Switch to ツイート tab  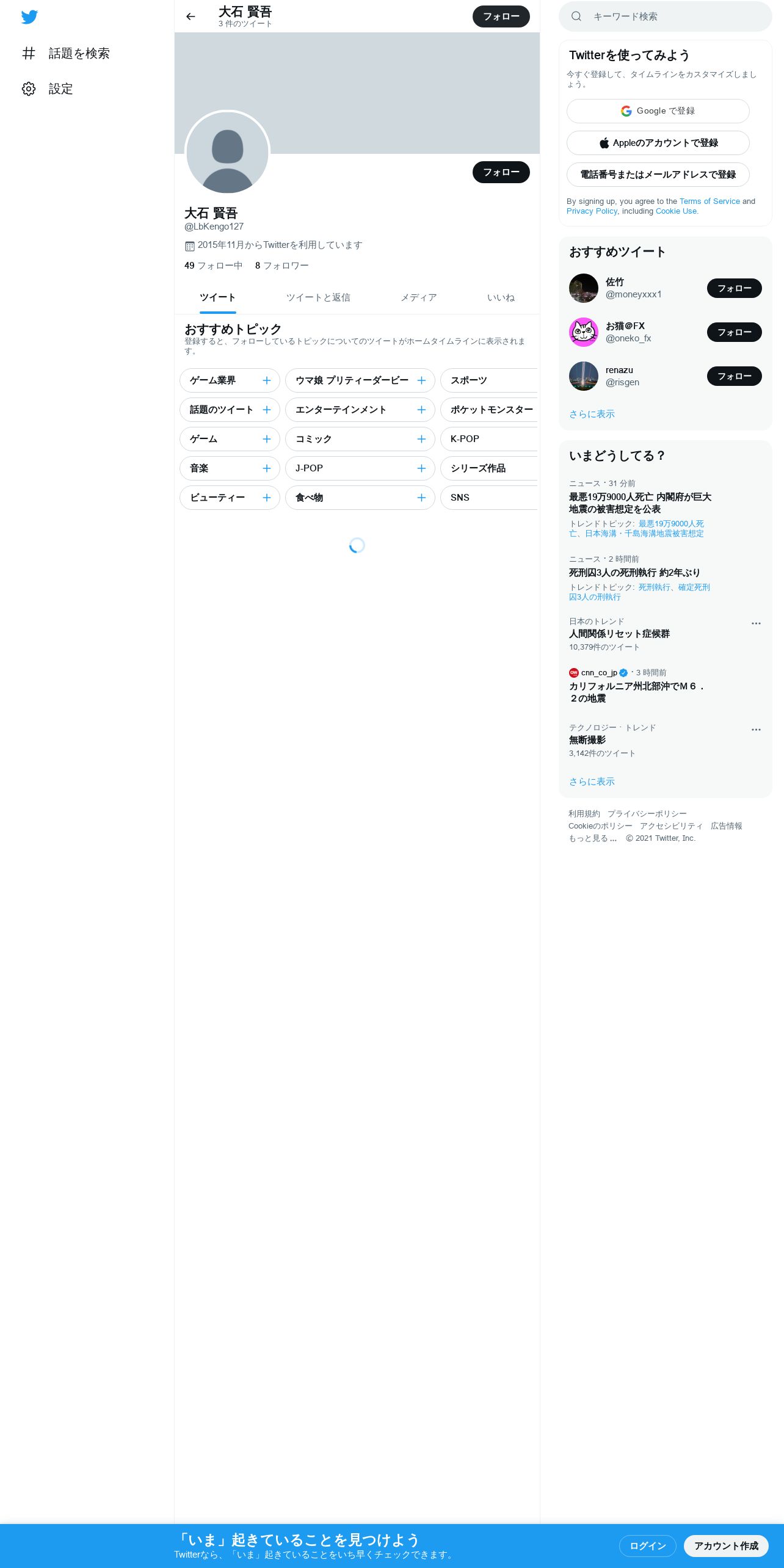(x=217, y=298)
